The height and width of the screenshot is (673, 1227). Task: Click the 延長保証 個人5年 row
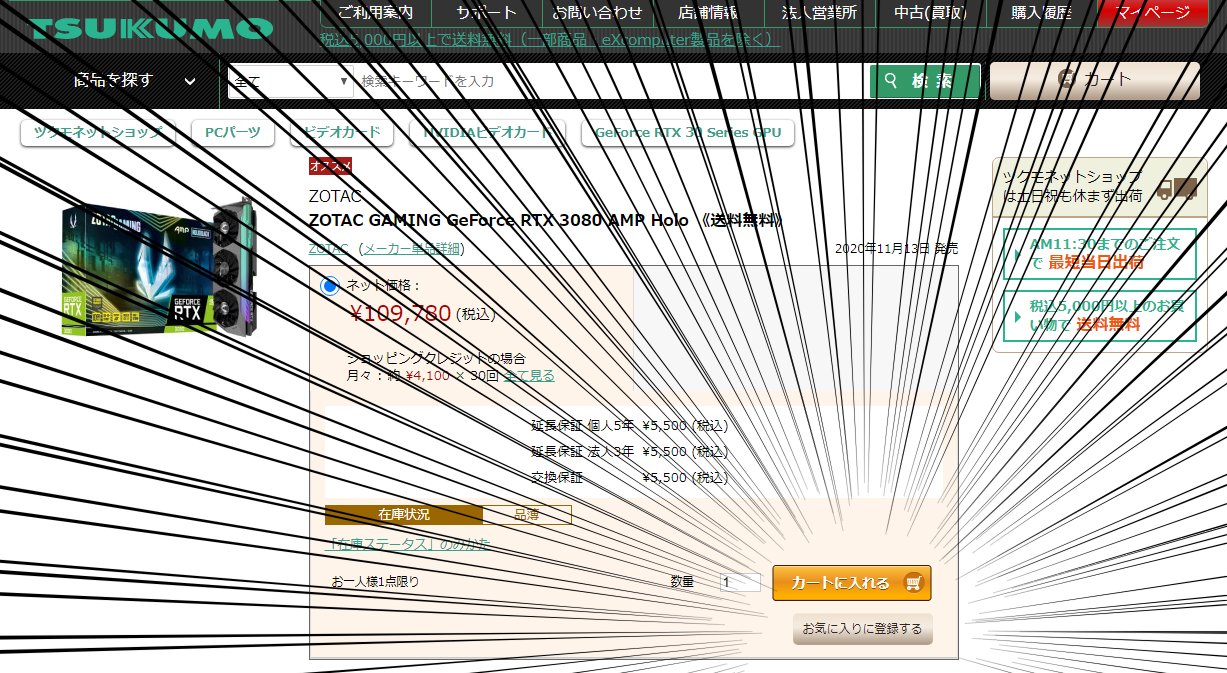coord(630,425)
